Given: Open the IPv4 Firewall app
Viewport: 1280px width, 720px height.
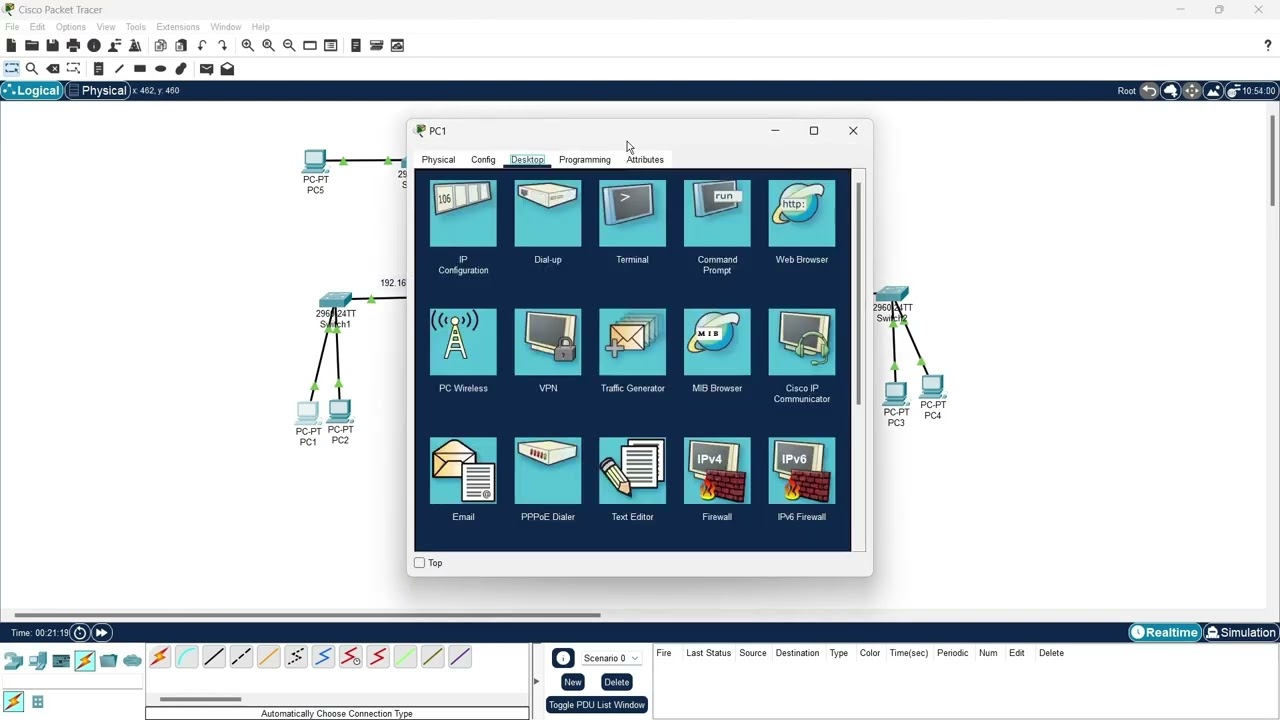Looking at the screenshot, I should (x=717, y=471).
